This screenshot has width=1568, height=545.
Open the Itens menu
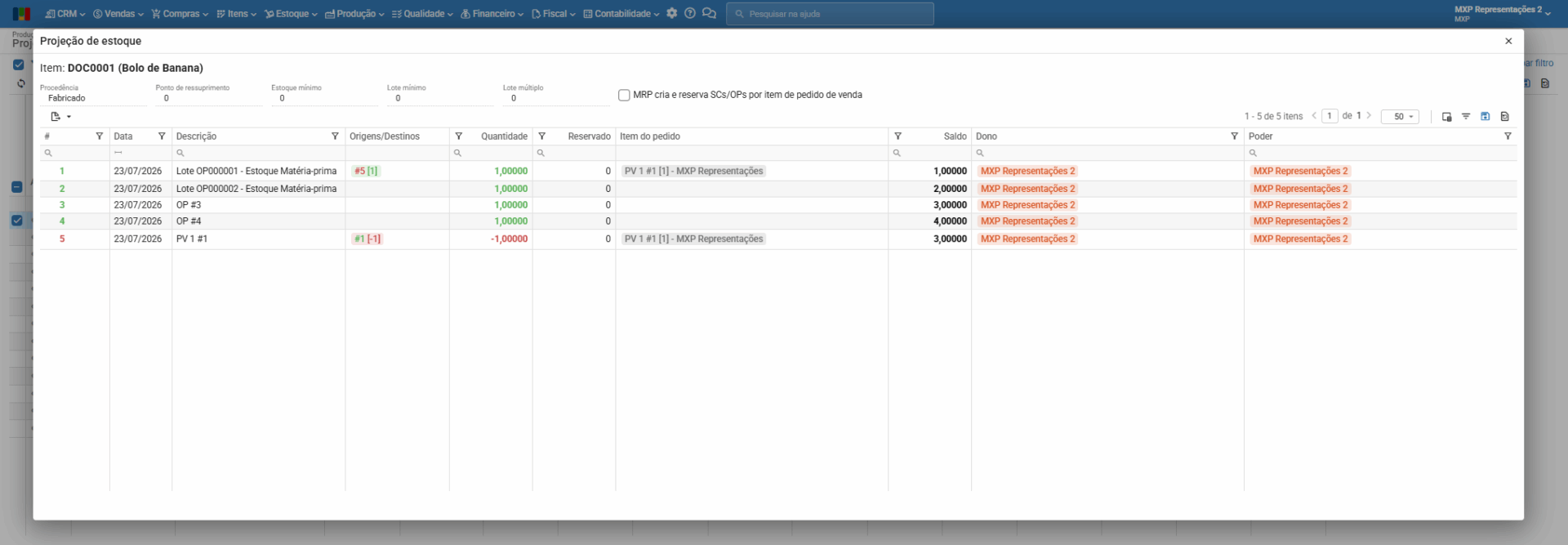click(237, 14)
